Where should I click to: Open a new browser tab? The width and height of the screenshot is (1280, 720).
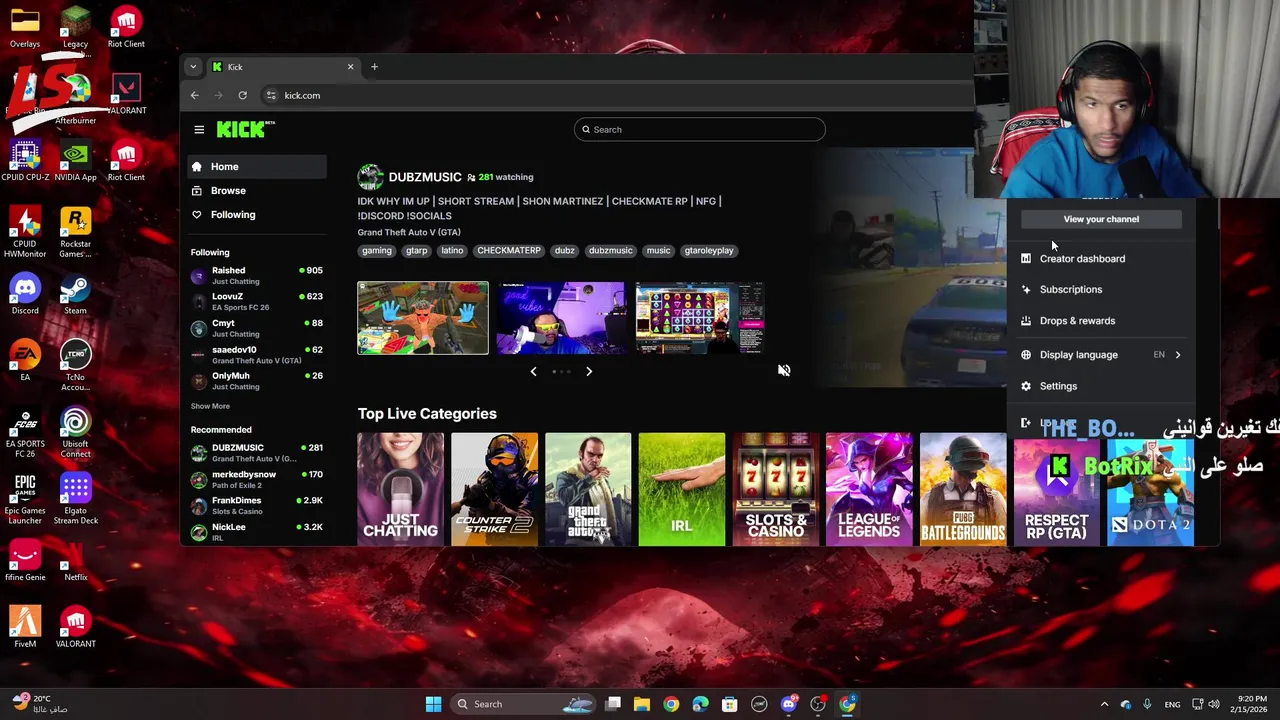374,67
